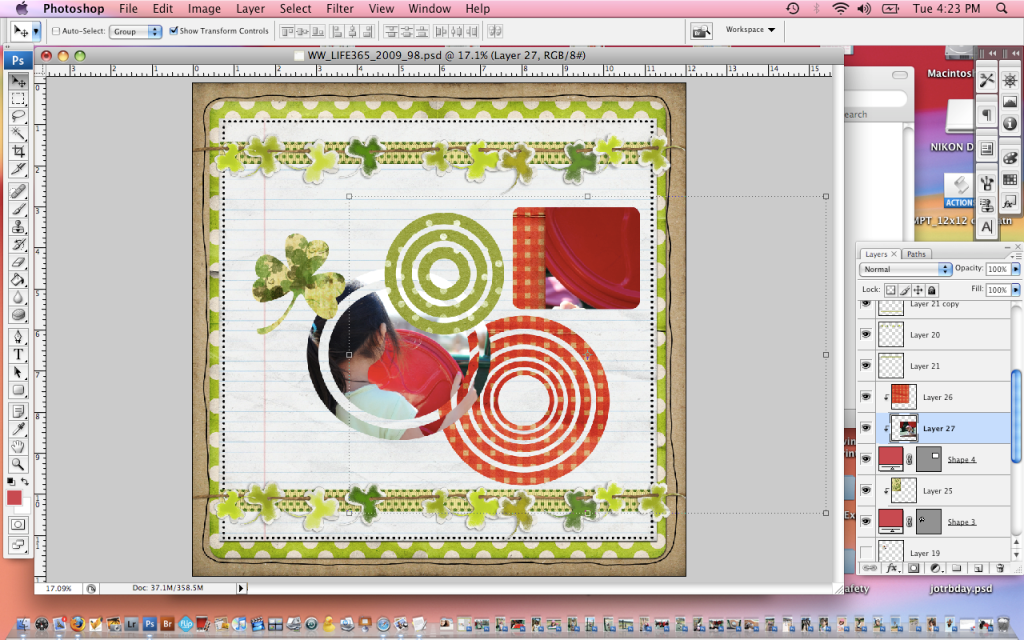Select the Path Selection tool
This screenshot has width=1024, height=640.
(18, 372)
